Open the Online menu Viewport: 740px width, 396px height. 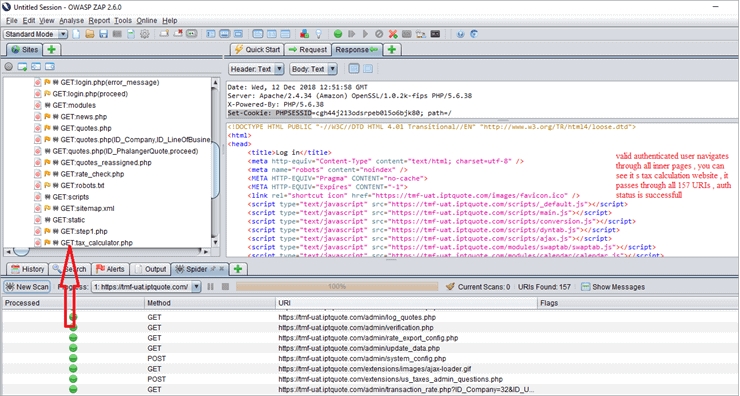pos(147,21)
